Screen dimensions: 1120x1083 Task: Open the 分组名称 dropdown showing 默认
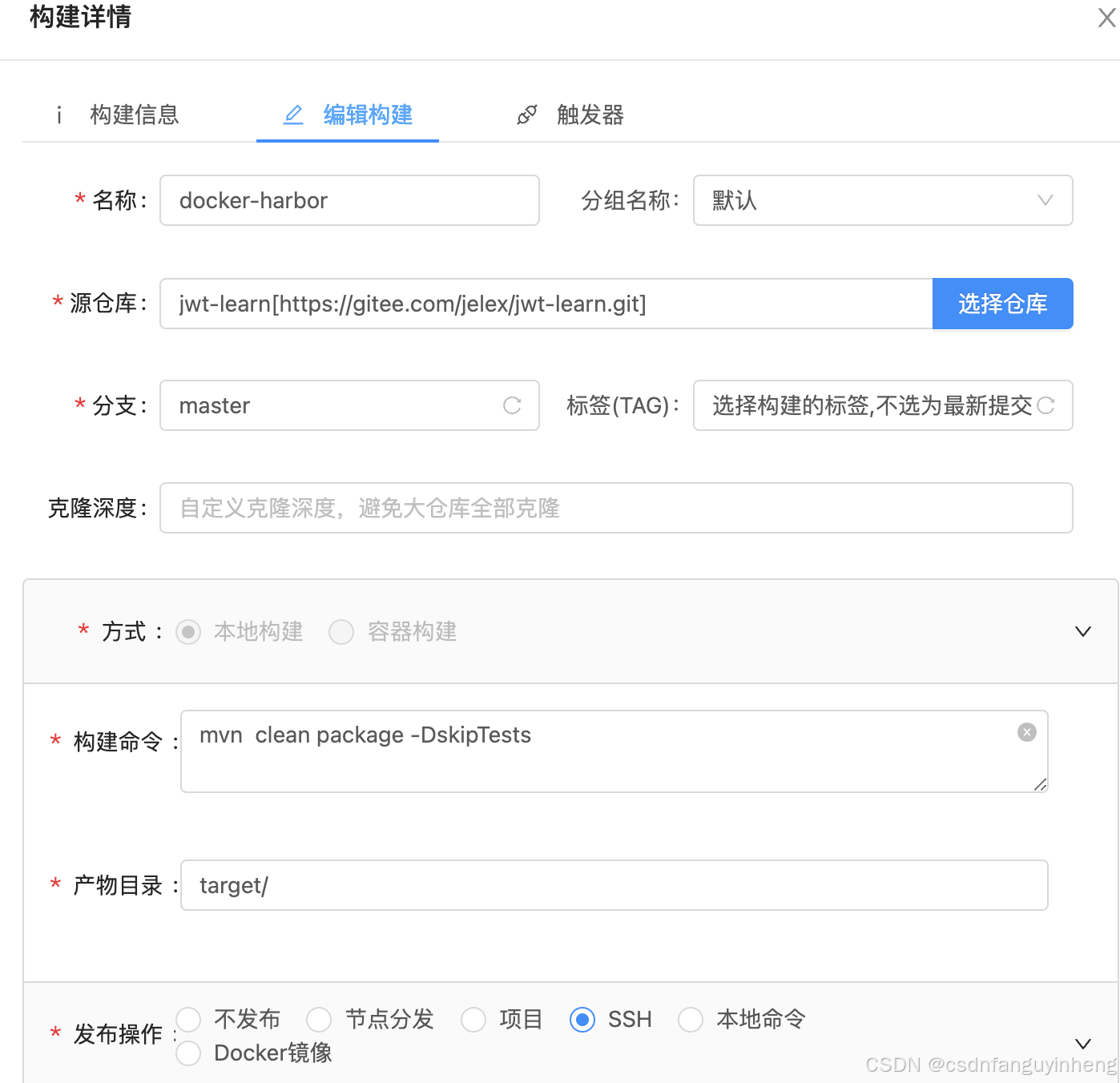883,200
